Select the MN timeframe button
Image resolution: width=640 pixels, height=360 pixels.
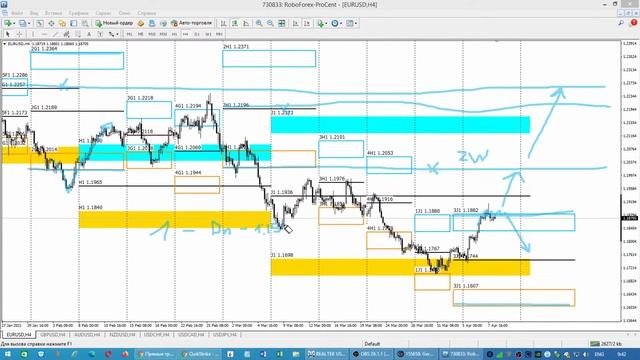[x=219, y=34]
